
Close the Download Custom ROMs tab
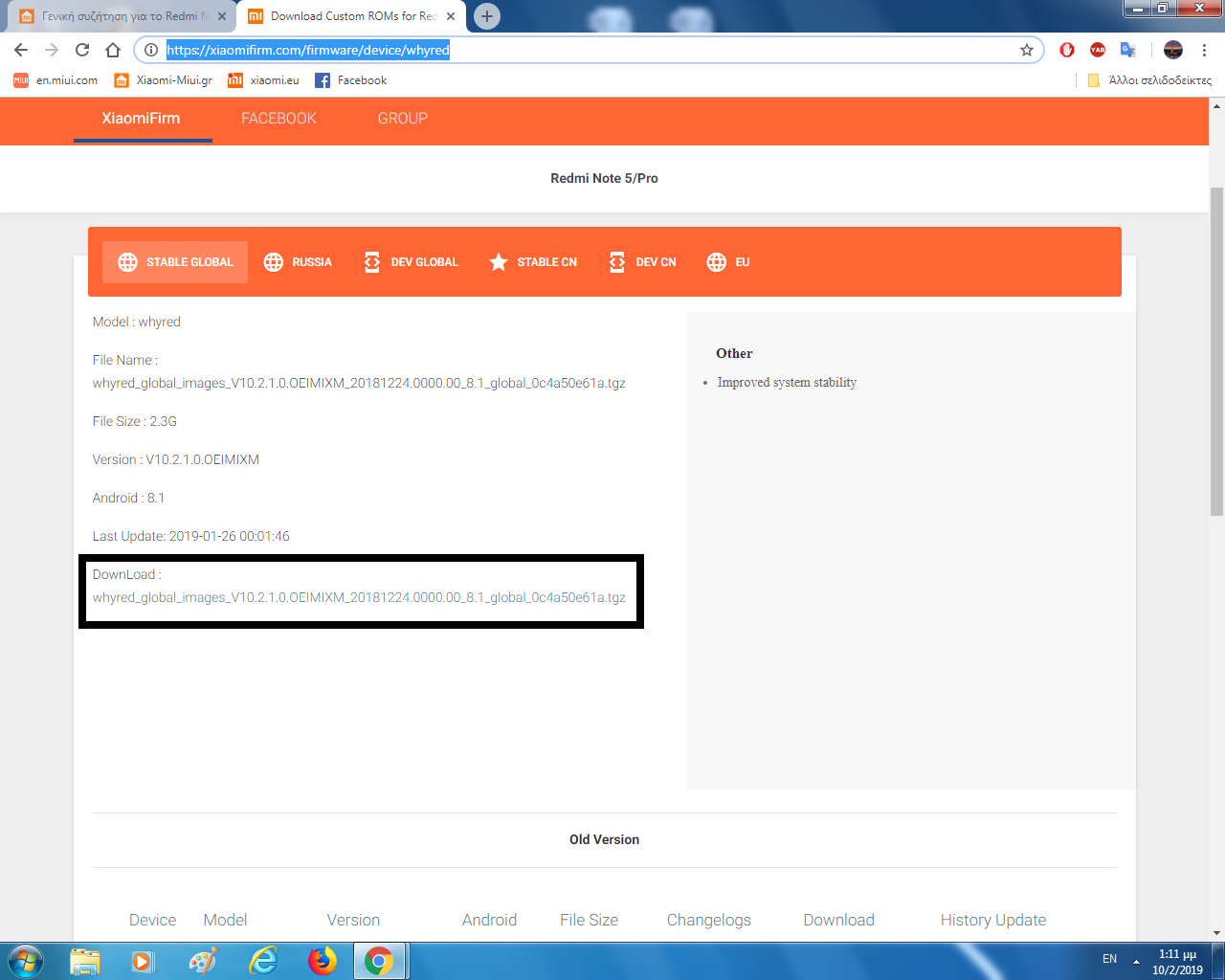[x=451, y=16]
